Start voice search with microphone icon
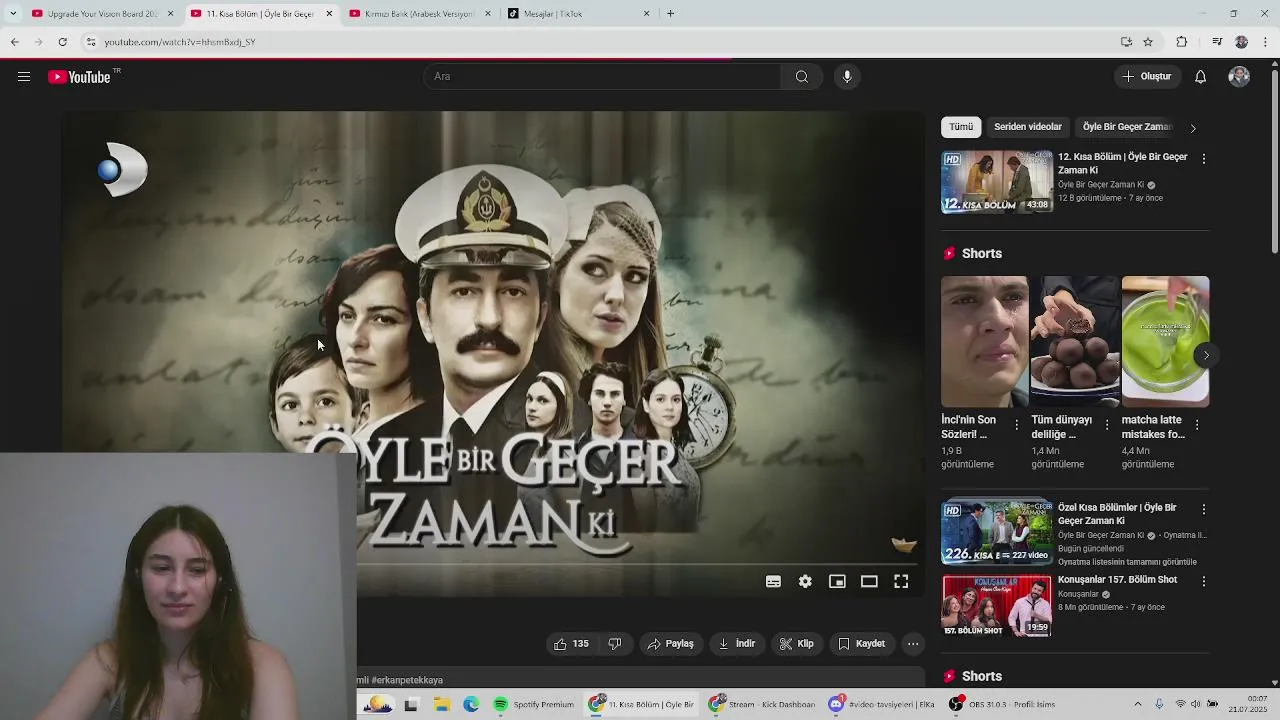 847,77
